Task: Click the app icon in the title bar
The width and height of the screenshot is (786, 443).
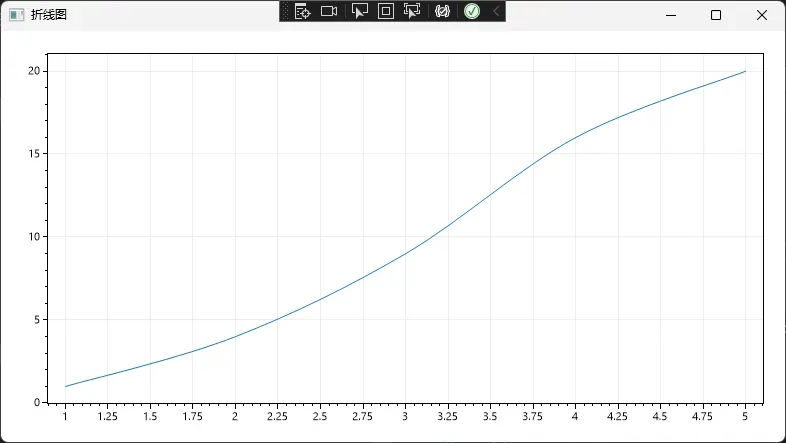Action: (x=16, y=15)
